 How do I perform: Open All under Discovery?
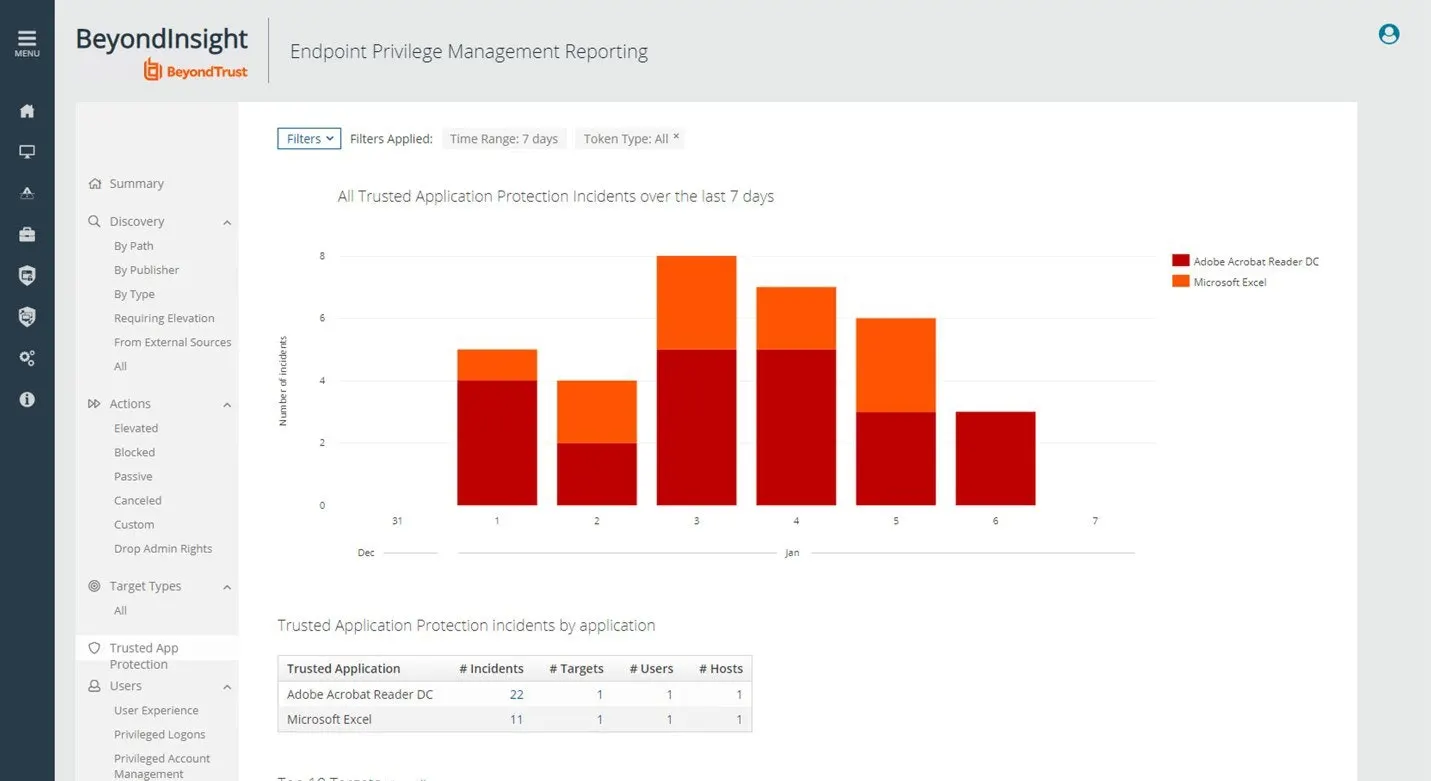(120, 366)
